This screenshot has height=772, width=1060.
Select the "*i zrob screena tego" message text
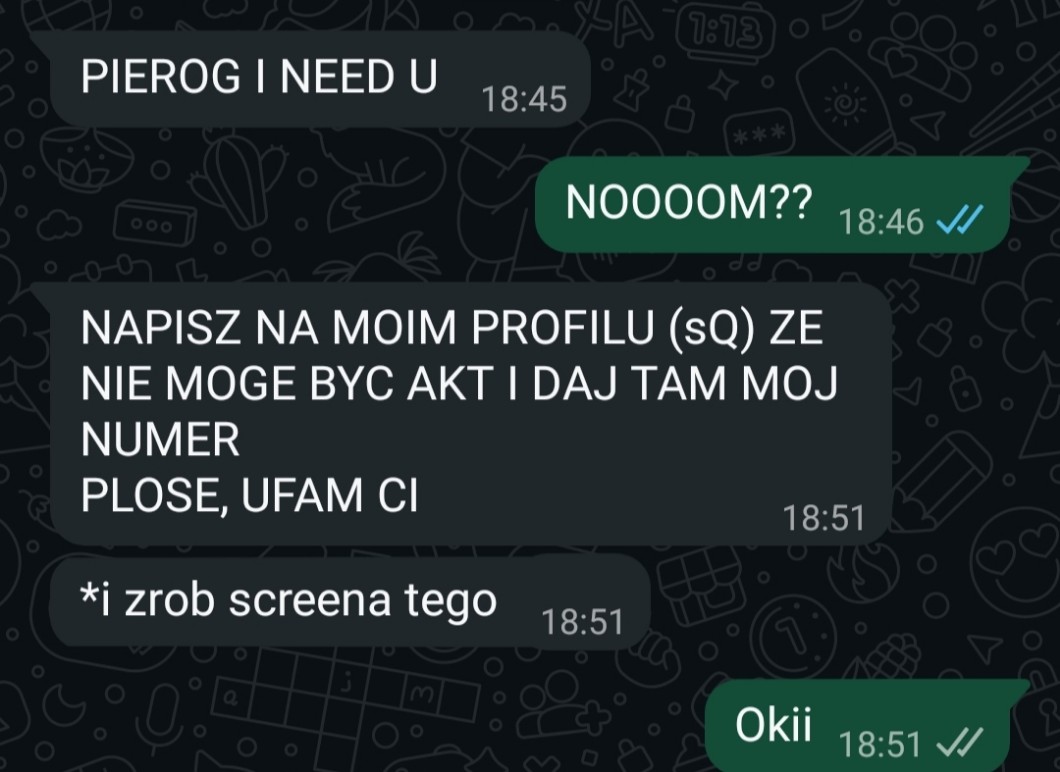pyautogui.click(x=289, y=600)
